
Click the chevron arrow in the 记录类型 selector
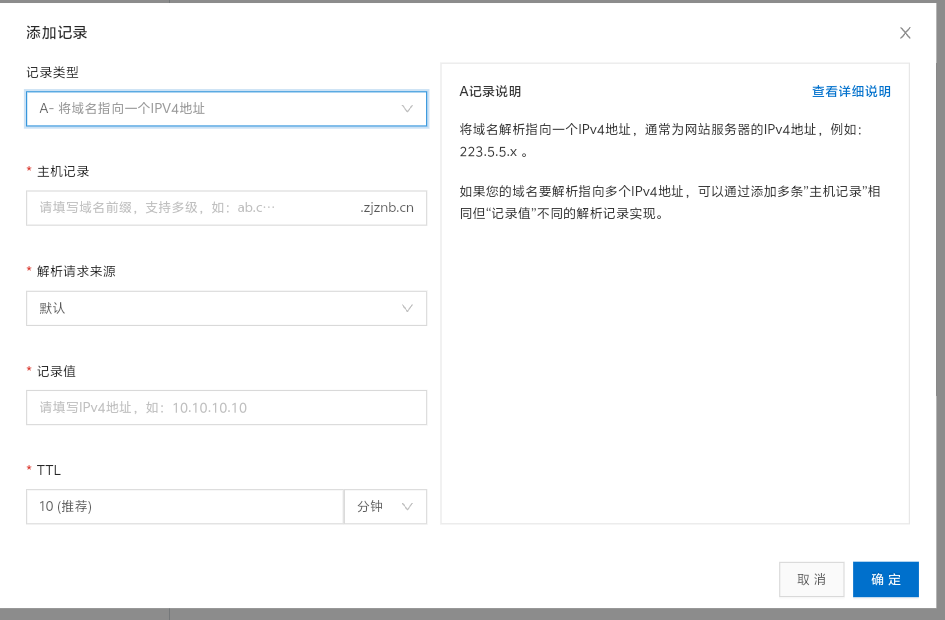coord(407,109)
